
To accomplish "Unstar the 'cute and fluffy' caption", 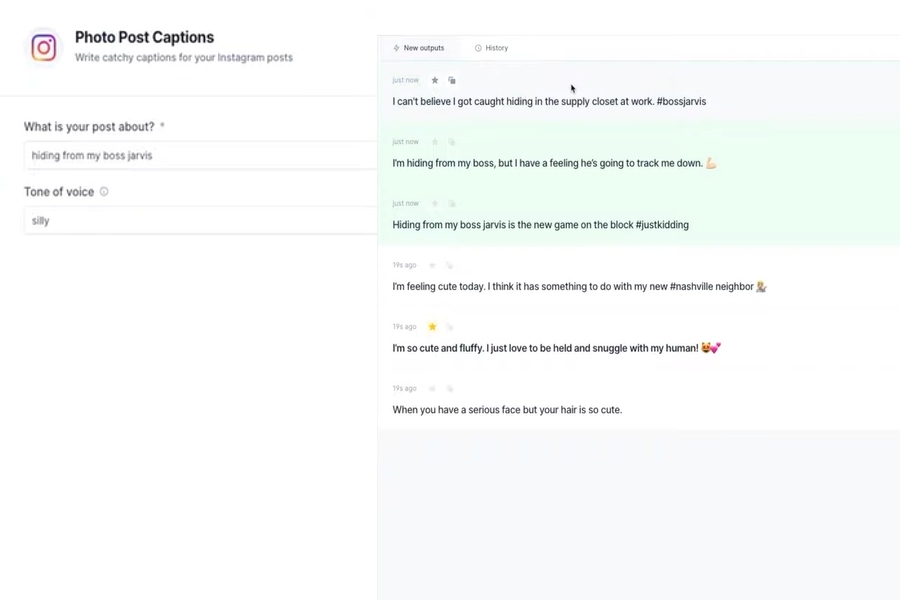I will pos(433,327).
